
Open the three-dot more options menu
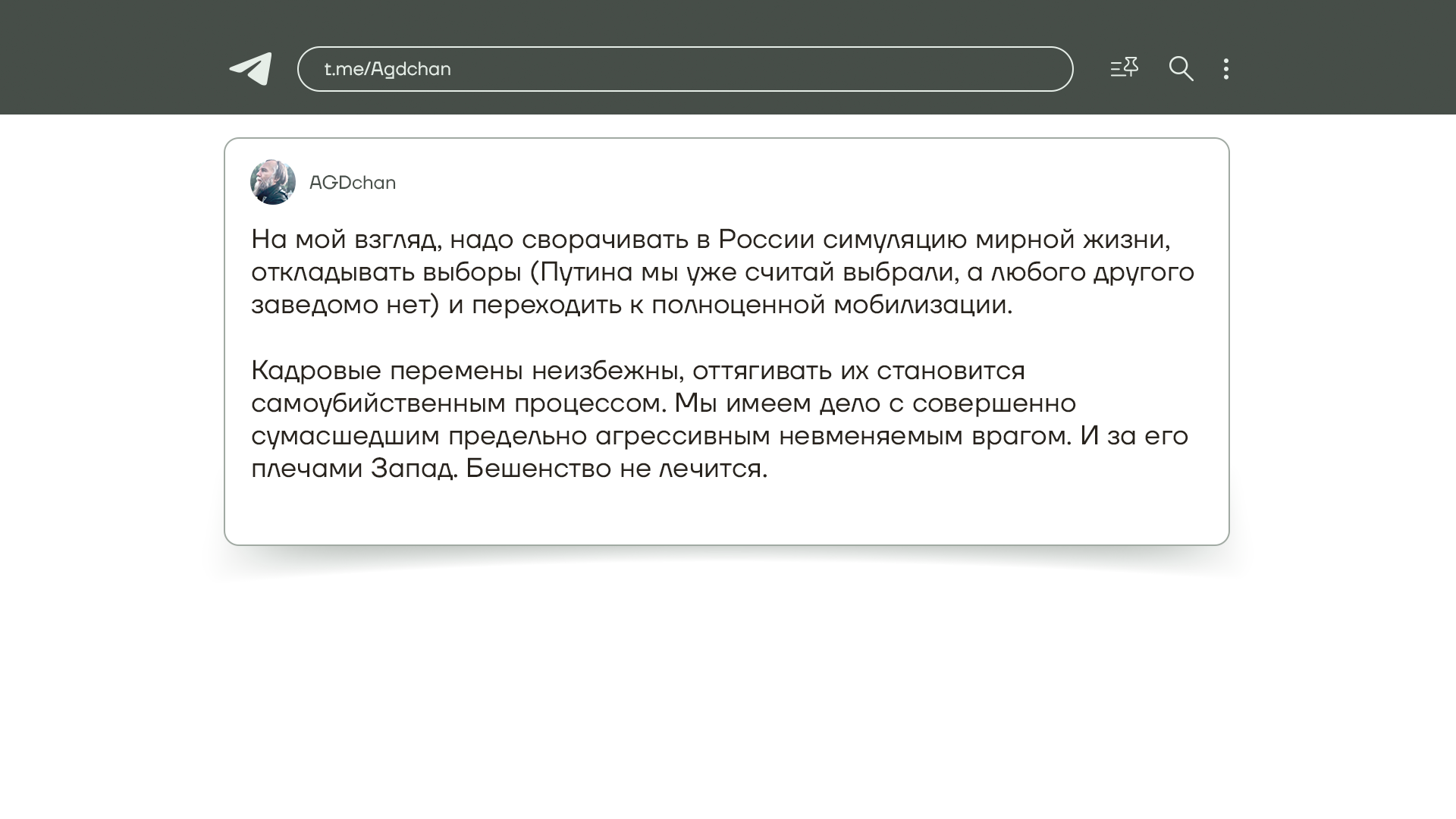1226,69
